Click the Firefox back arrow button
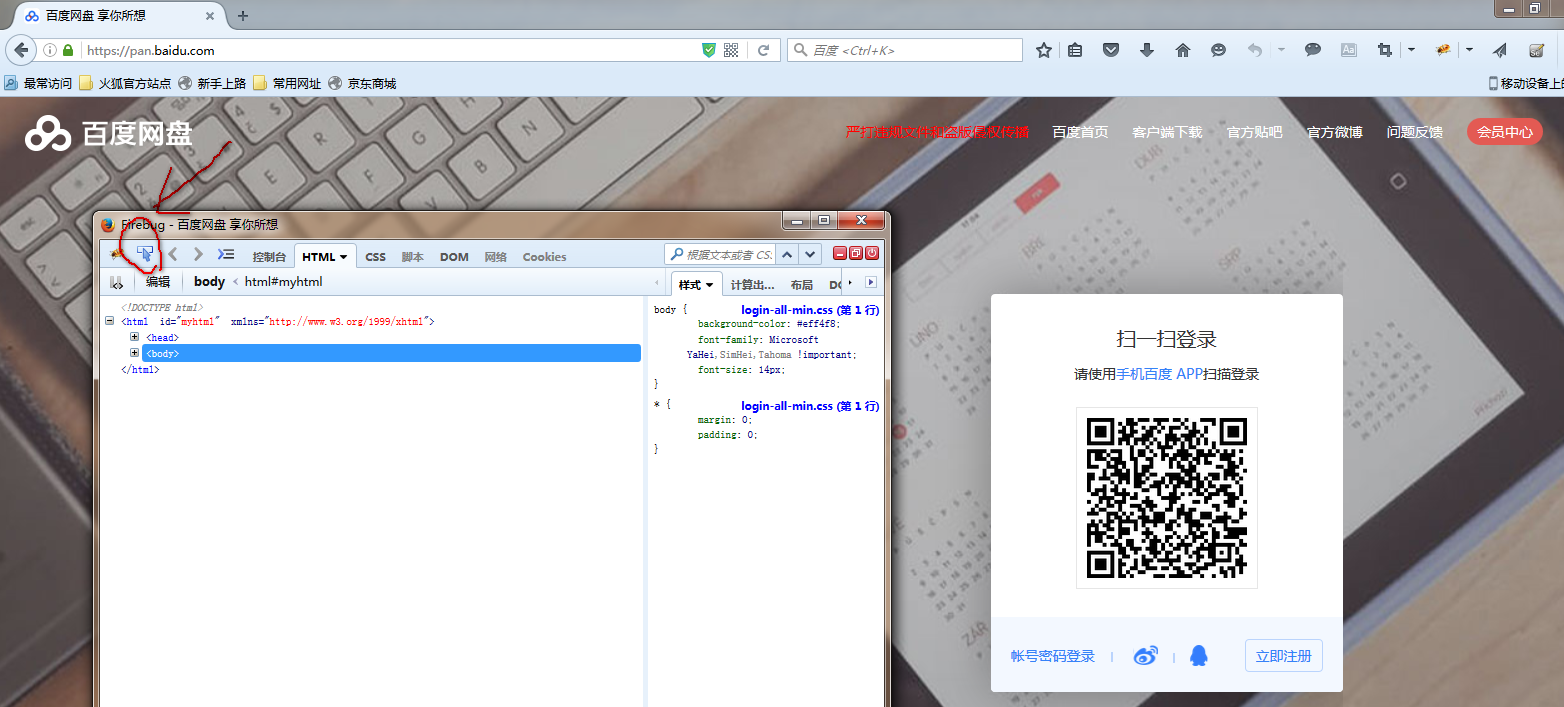 click(x=22, y=50)
